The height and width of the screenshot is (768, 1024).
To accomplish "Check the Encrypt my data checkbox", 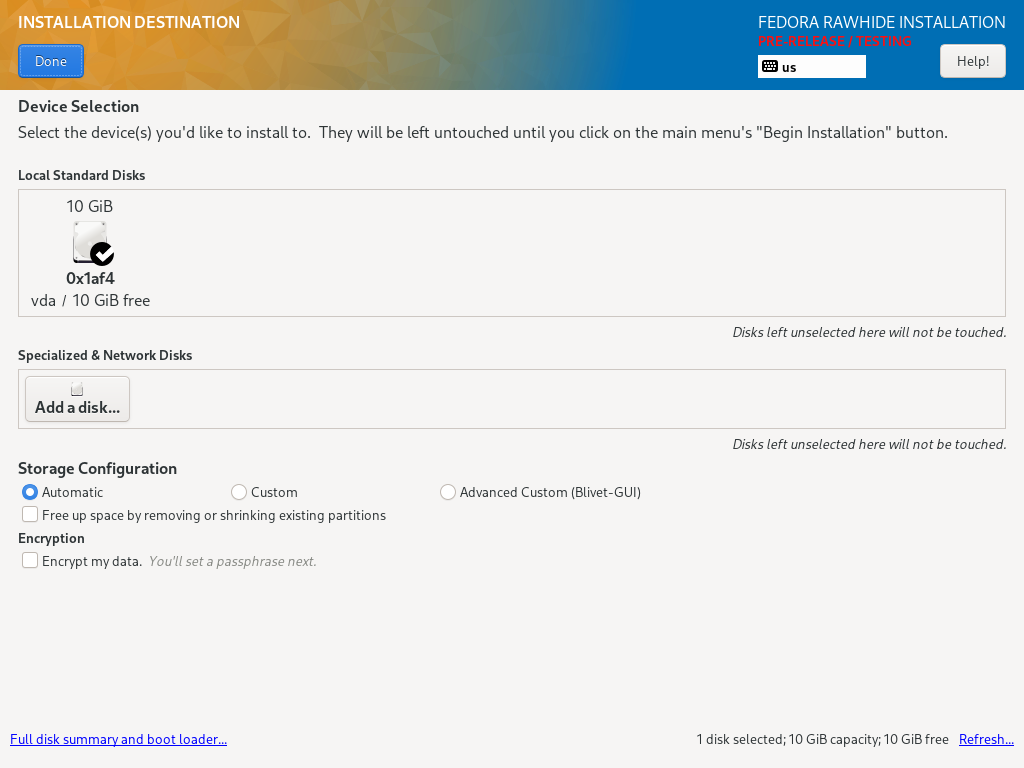I will pyautogui.click(x=30, y=560).
